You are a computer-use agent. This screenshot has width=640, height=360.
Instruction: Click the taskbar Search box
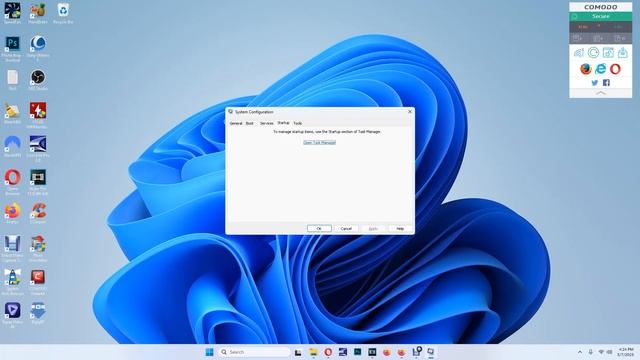254,352
